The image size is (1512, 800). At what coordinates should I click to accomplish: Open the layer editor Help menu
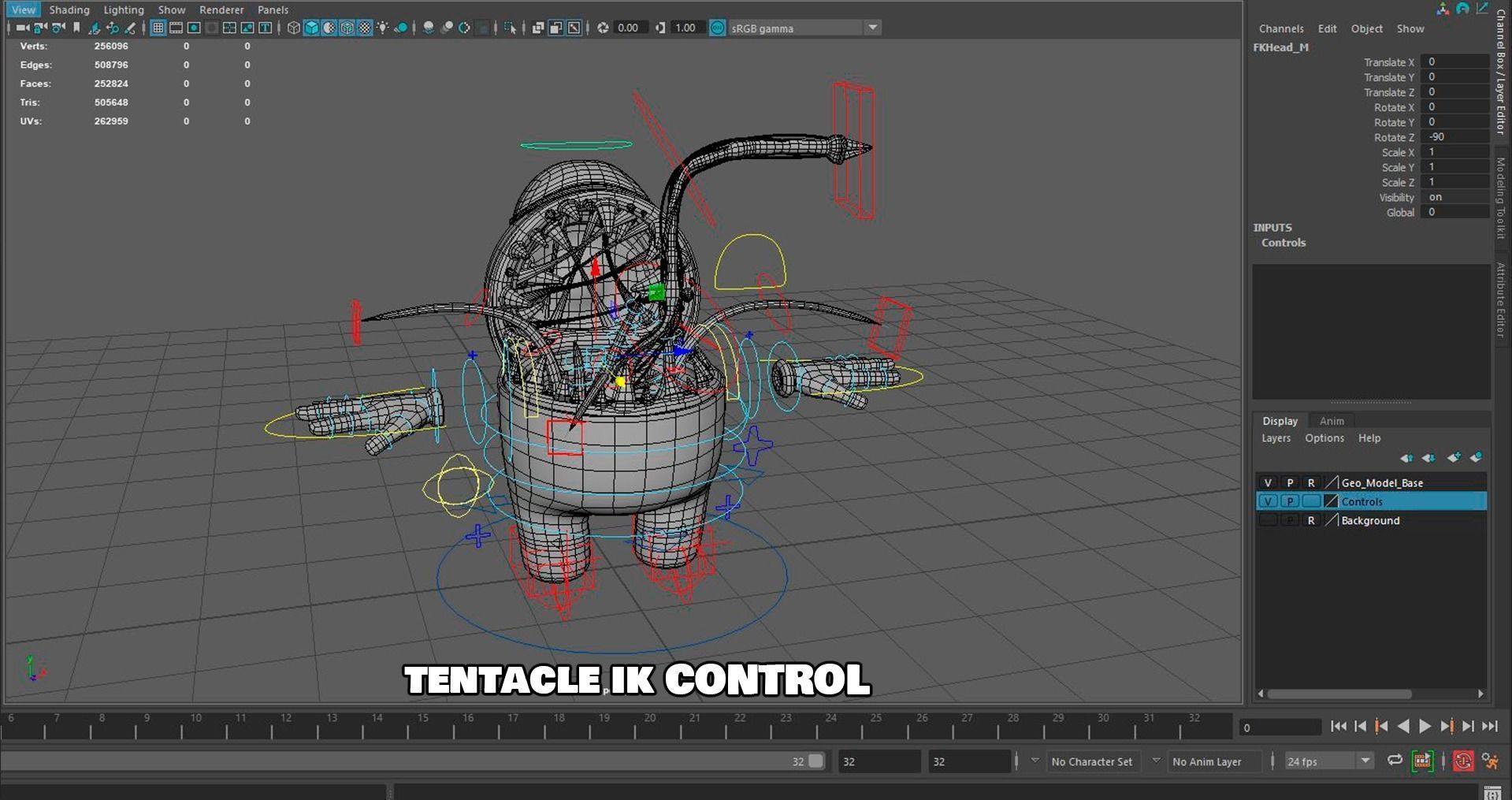pos(1369,438)
